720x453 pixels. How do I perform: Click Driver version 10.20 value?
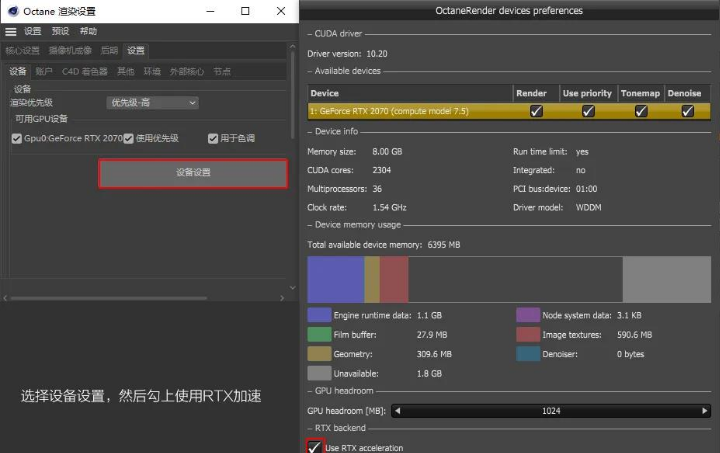click(377, 54)
